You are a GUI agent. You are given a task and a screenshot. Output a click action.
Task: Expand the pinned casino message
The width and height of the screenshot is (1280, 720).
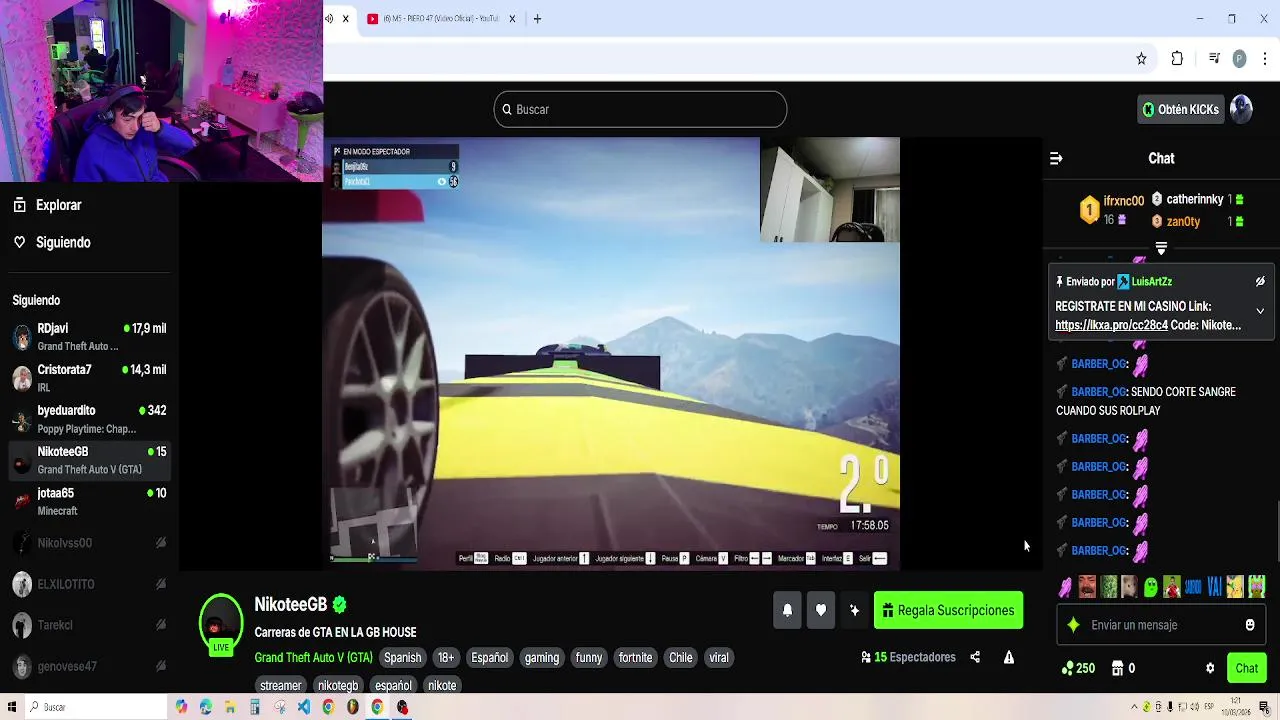click(1260, 311)
